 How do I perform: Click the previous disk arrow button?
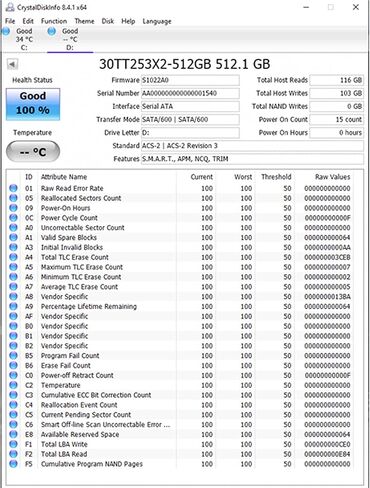(x=12, y=64)
